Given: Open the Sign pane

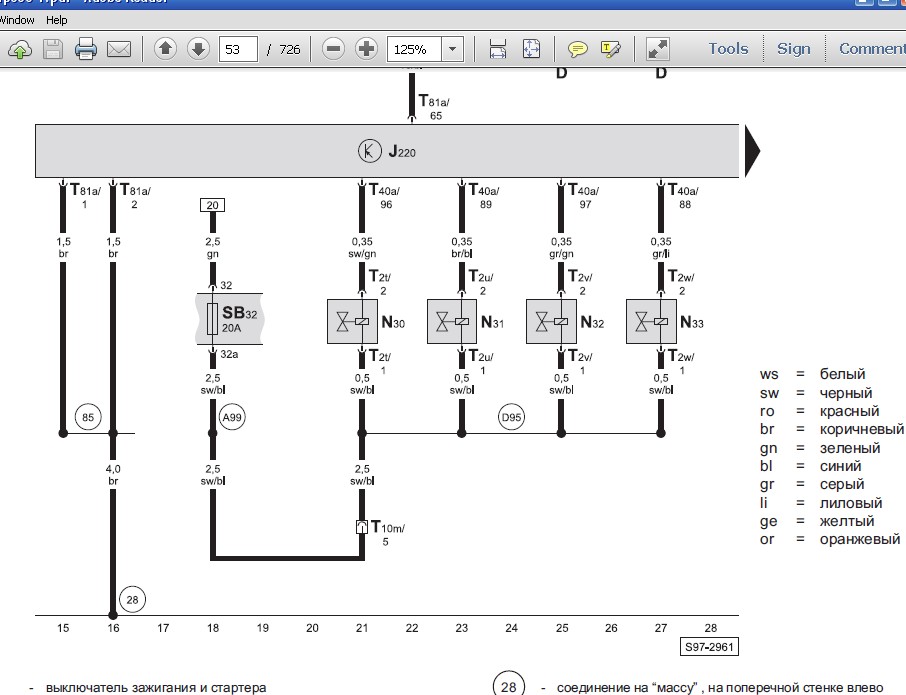Looking at the screenshot, I should pos(793,49).
